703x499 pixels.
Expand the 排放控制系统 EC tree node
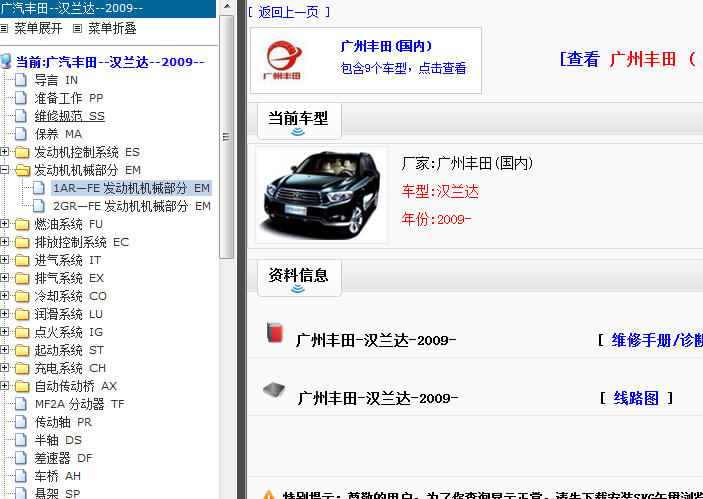pyautogui.click(x=4, y=242)
